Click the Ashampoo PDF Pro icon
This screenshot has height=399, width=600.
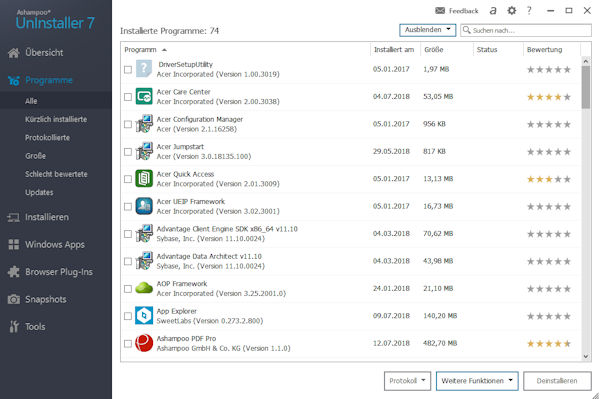(x=144, y=343)
